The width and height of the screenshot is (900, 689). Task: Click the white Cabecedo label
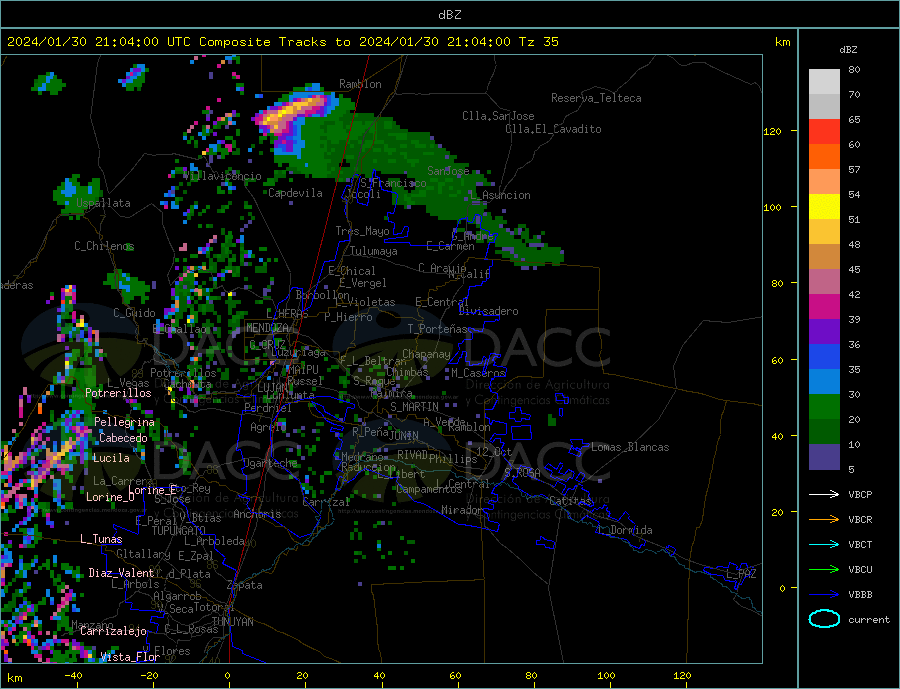pyautogui.click(x=123, y=438)
